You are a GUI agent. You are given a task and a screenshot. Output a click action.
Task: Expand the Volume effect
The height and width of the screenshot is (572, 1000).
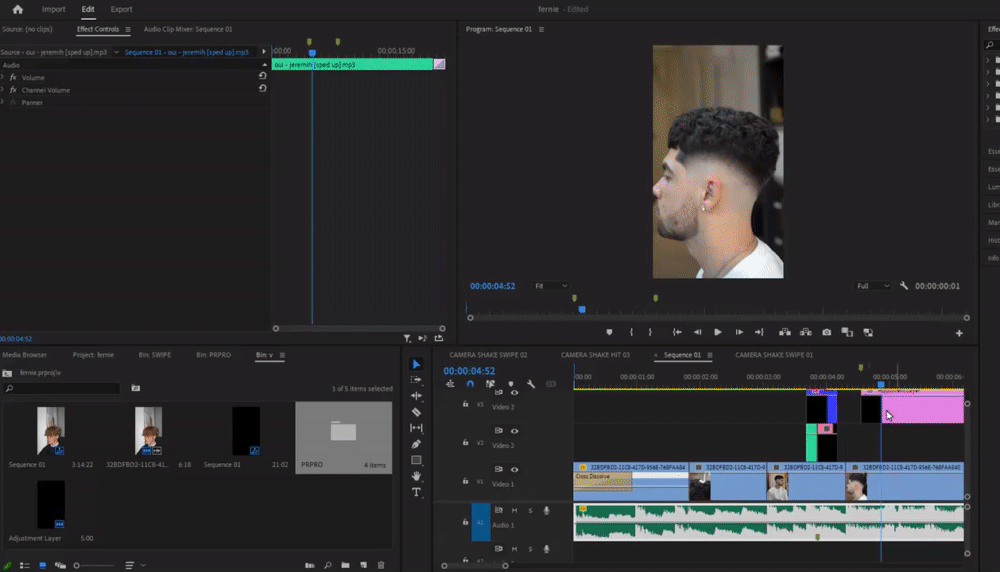click(x=3, y=77)
